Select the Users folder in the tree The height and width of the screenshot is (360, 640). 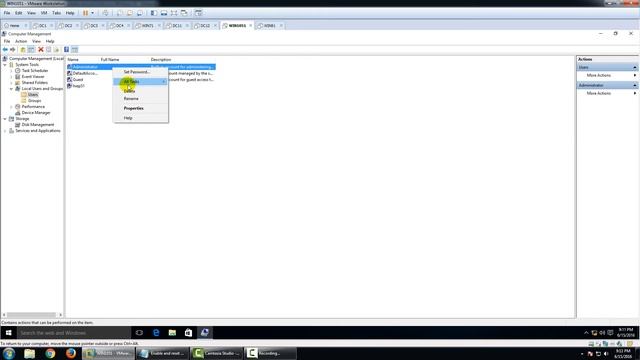tap(33, 95)
